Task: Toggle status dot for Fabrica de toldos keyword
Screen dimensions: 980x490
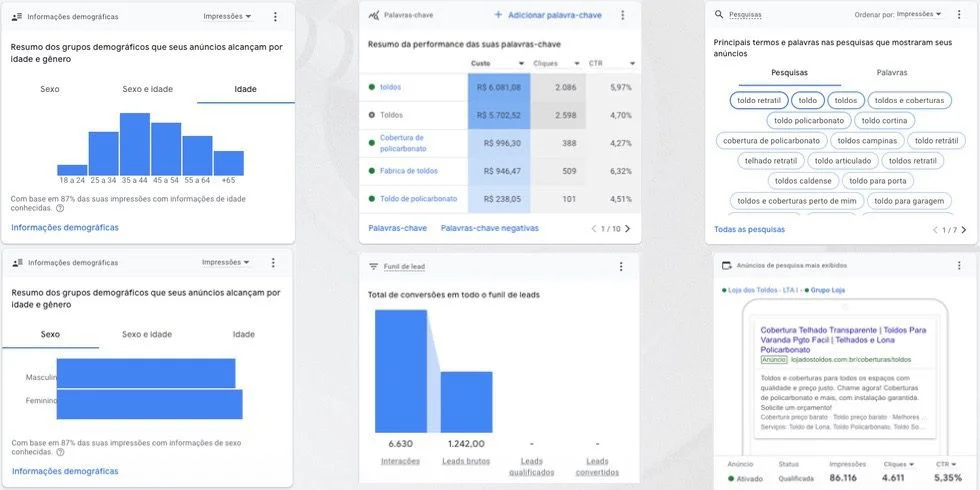Action: pyautogui.click(x=372, y=171)
